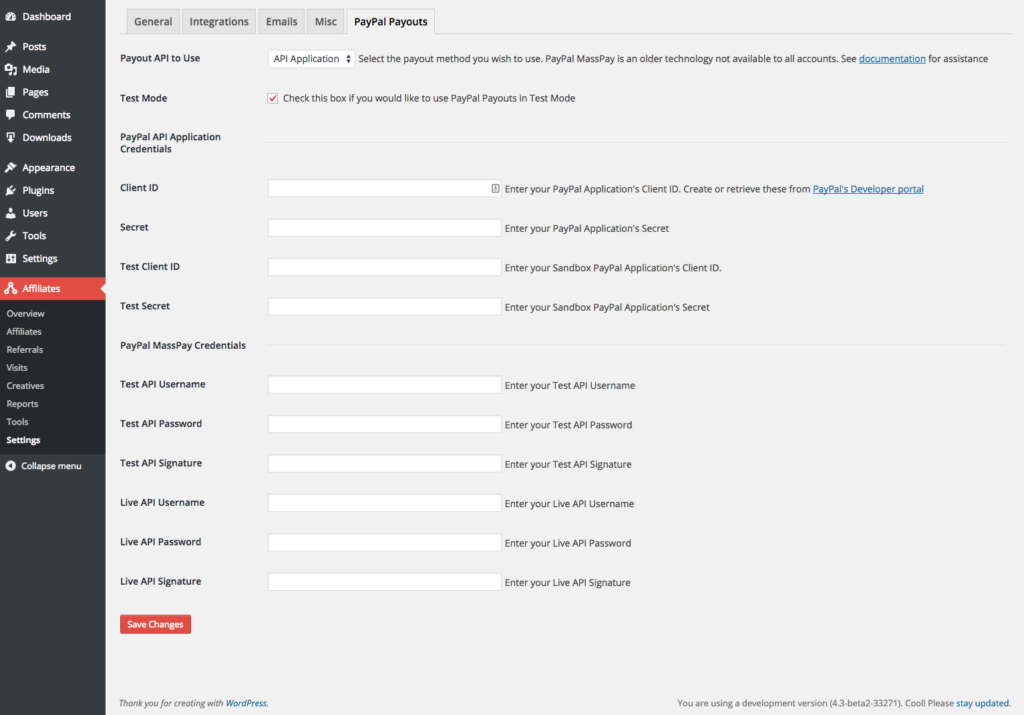
Task: Select the PayPal Payouts tab
Action: click(391, 22)
